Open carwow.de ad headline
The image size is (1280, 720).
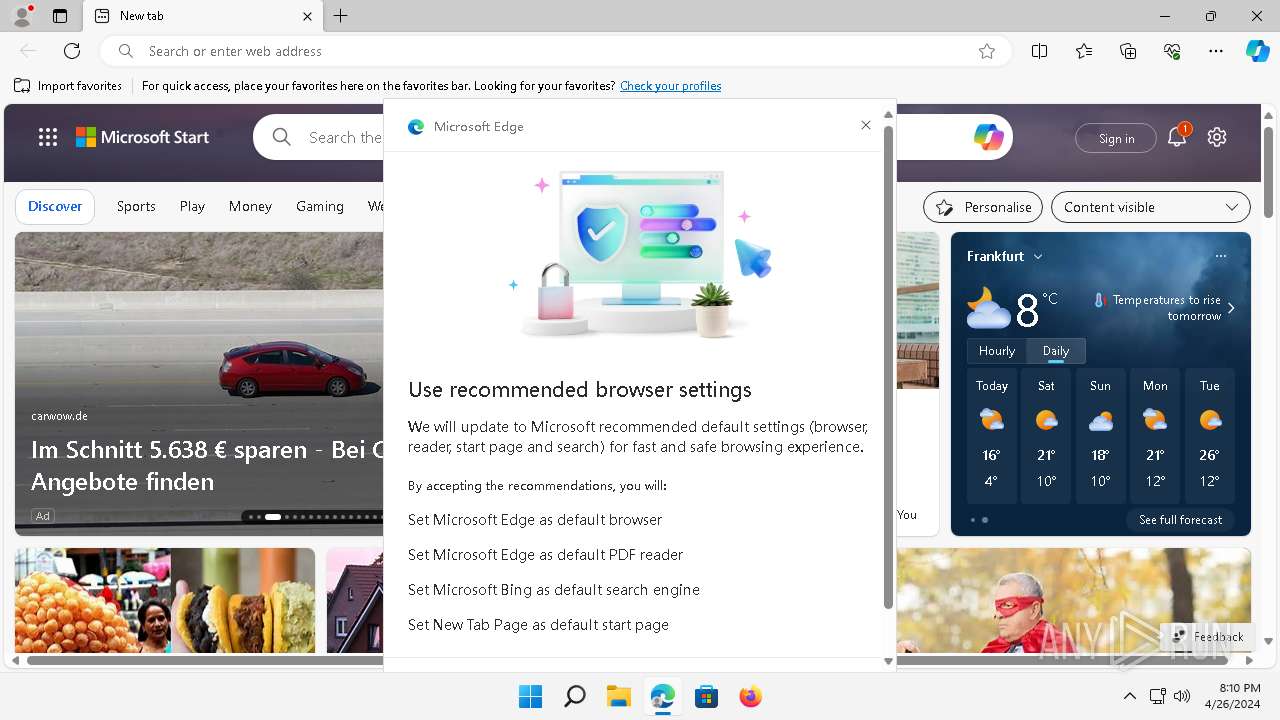coord(207,465)
